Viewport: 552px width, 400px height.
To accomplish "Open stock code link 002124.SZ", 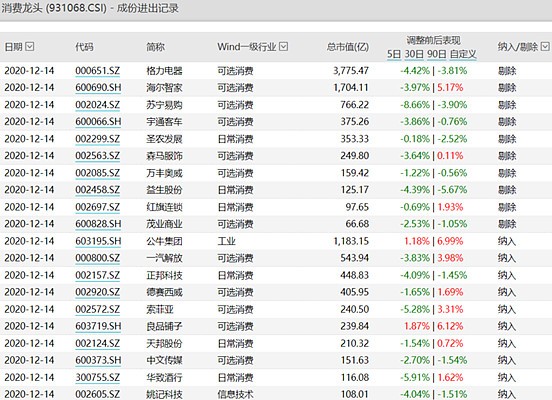I will (98, 343).
